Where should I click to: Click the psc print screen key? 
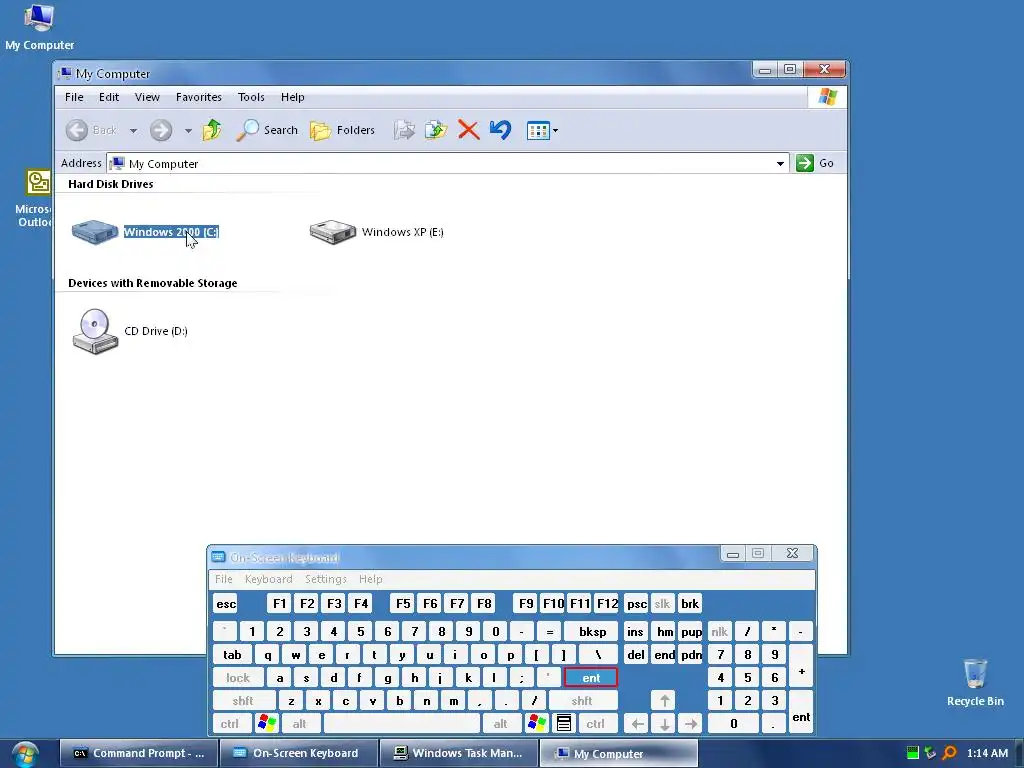point(637,604)
